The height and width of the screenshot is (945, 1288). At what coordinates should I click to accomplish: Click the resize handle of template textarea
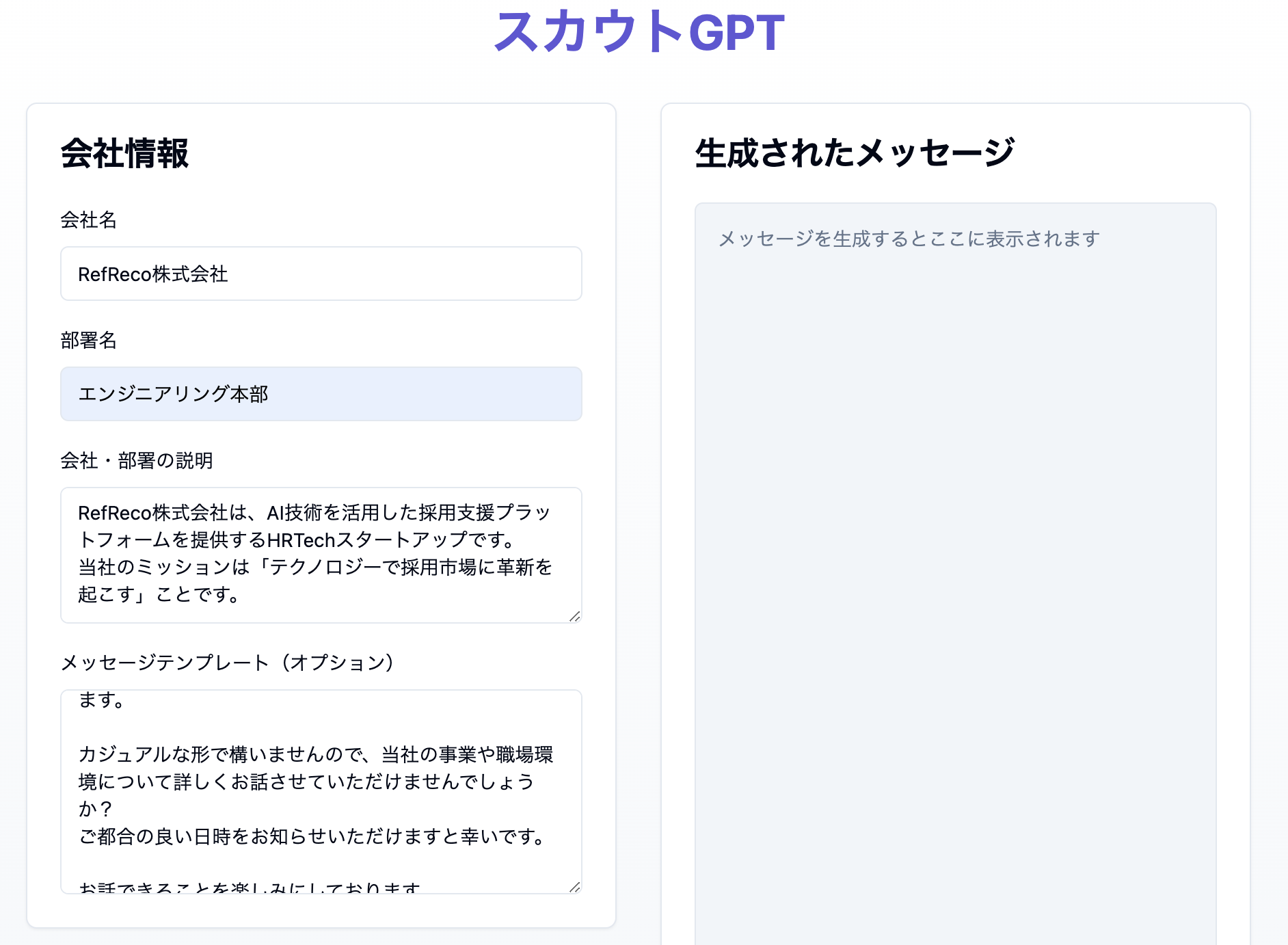pyautogui.click(x=574, y=887)
